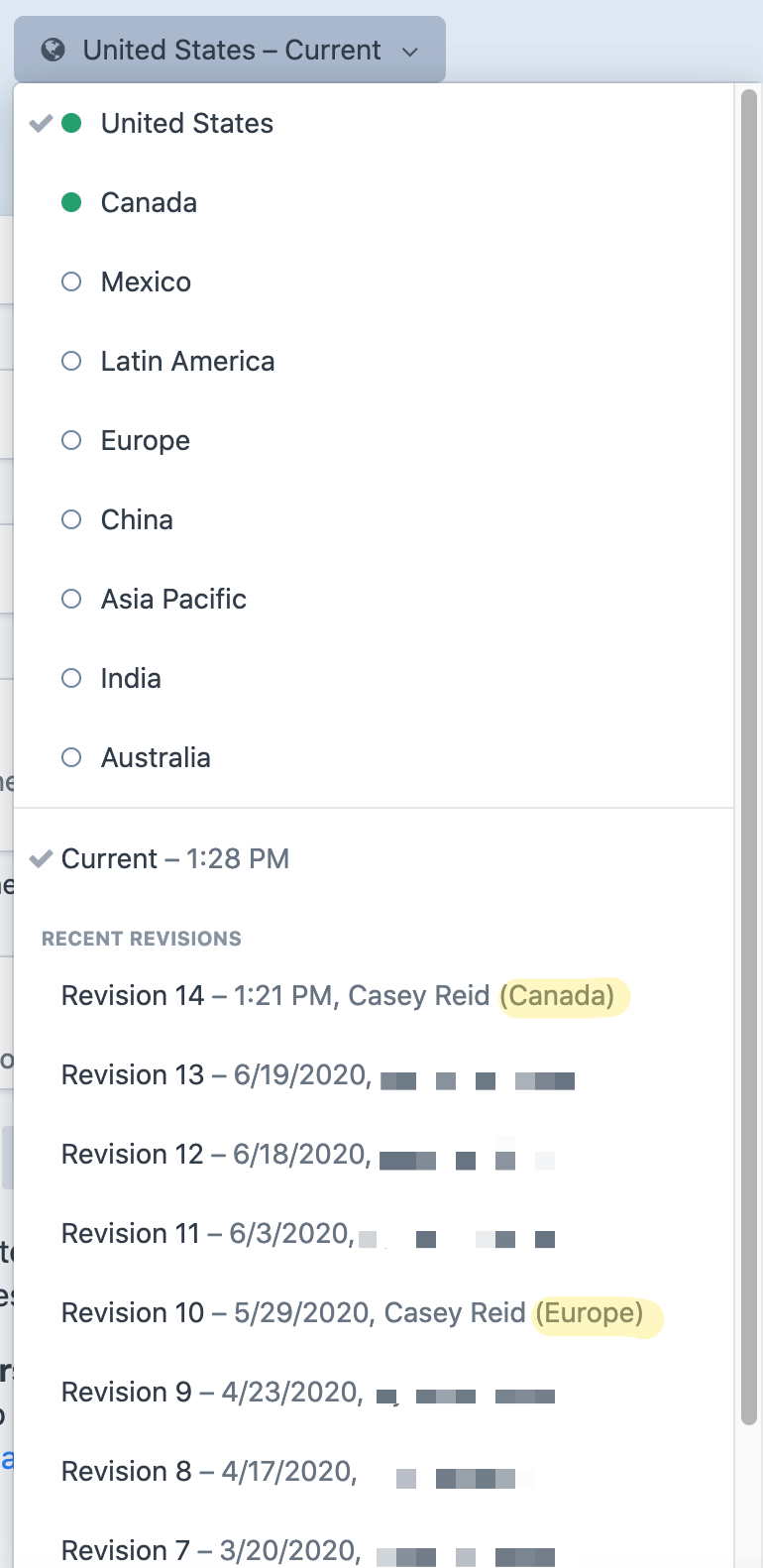Open the United States – Current dropdown
763x1568 pixels.
[228, 50]
